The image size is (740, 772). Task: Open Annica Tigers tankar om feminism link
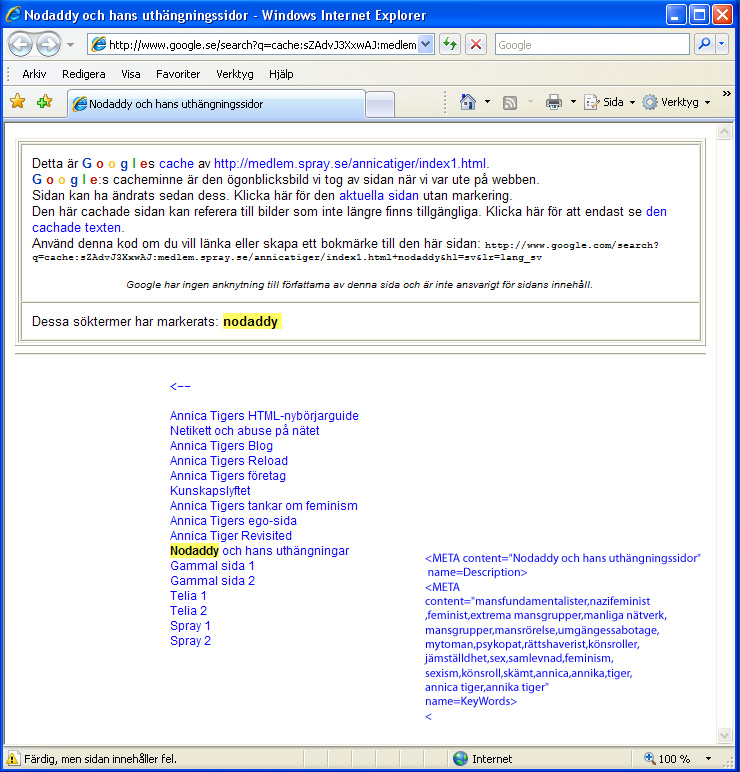tap(264, 506)
